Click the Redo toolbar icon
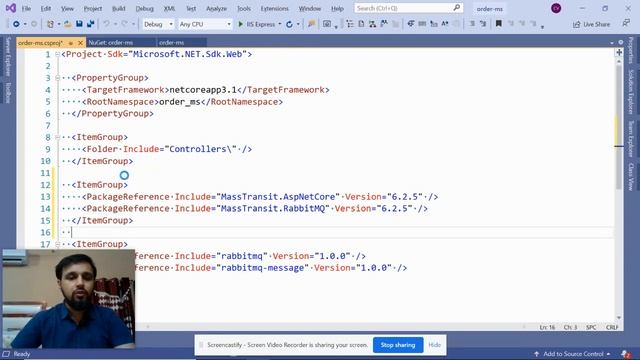Viewport: 640px width, 360px height. pos(124,24)
